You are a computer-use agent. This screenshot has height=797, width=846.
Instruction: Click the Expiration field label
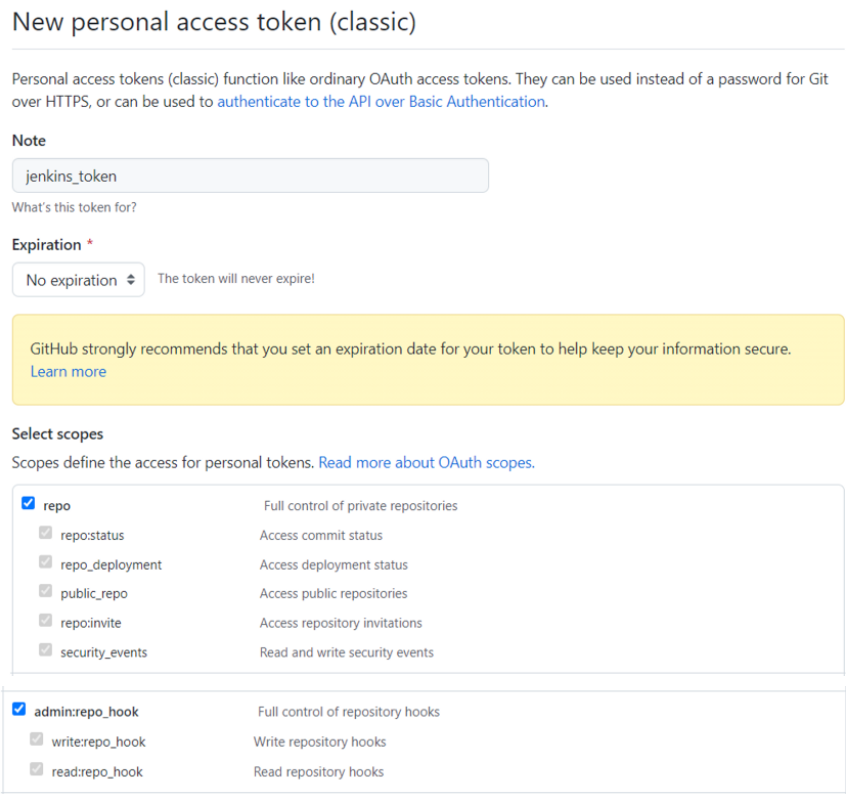(x=46, y=245)
